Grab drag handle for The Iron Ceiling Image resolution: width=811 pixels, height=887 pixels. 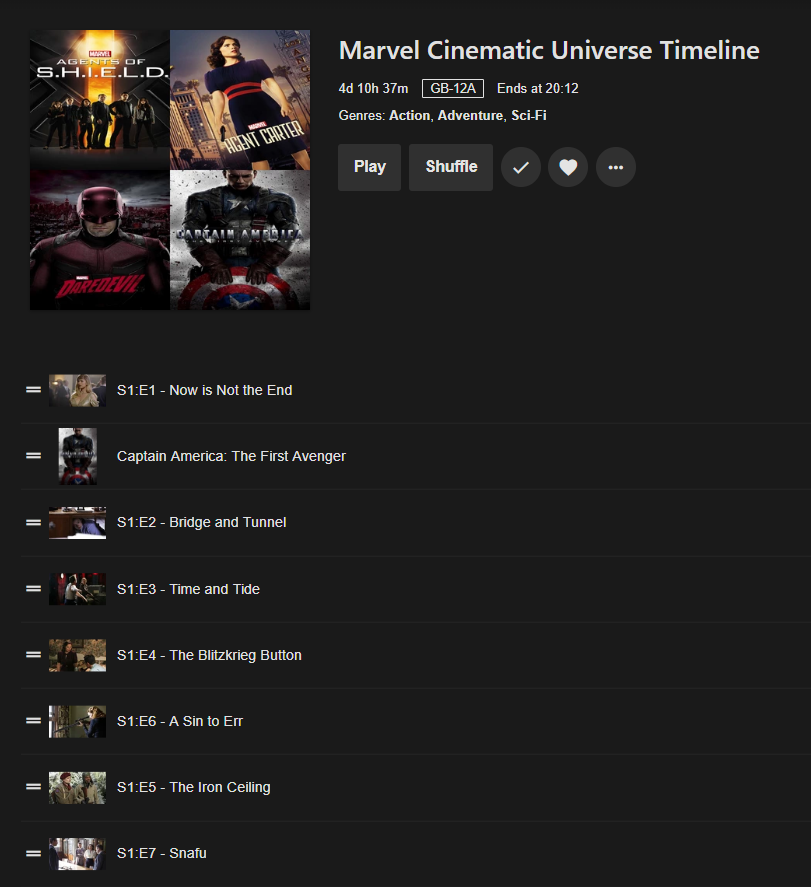33,787
